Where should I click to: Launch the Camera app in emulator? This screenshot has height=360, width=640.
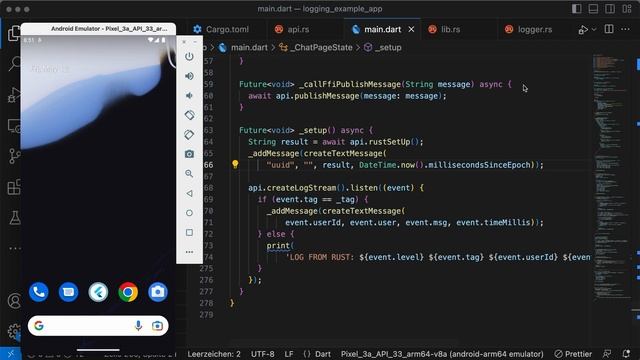pyautogui.click(x=158, y=292)
